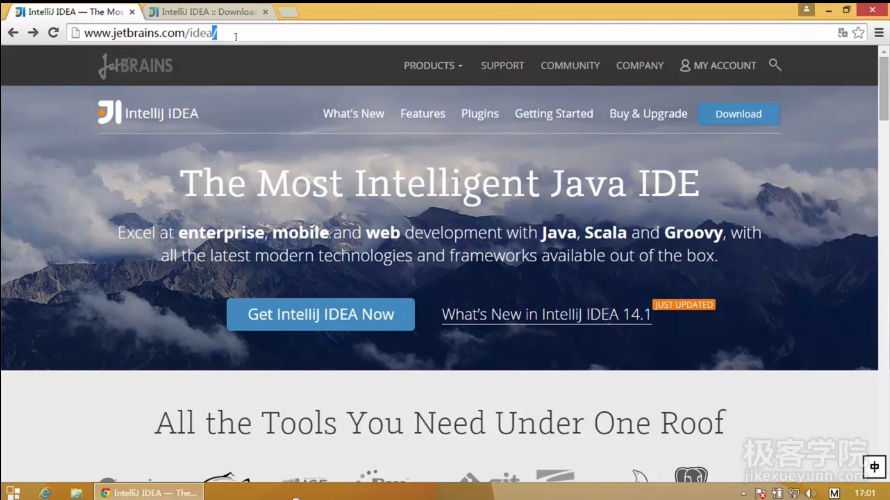Open the Windows Start menu
The height and width of the screenshot is (500, 890).
point(13,493)
